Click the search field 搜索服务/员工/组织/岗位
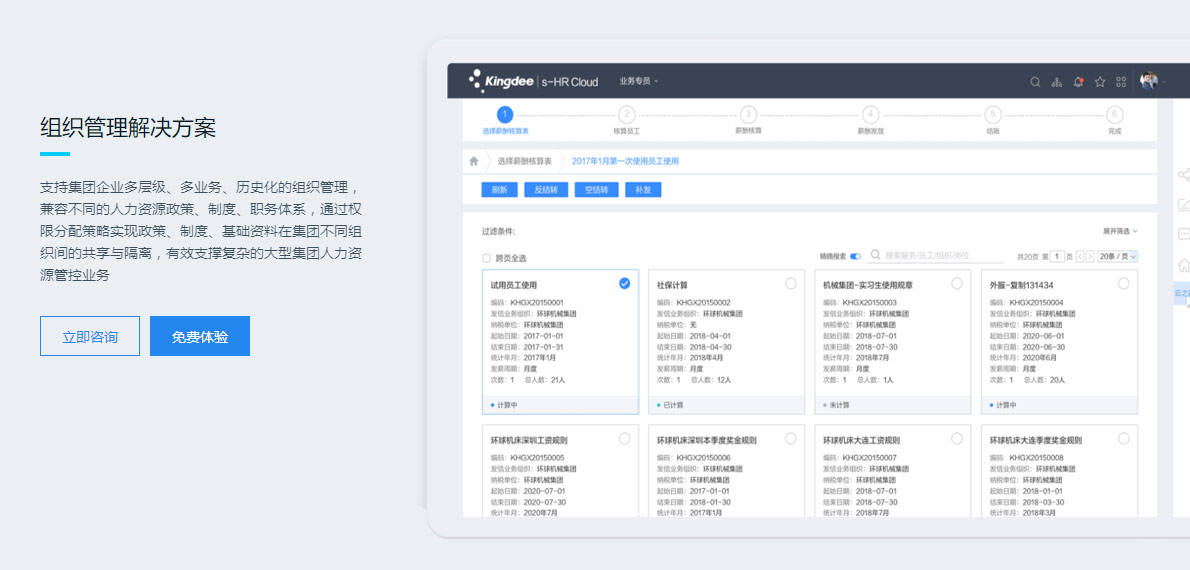This screenshot has height=570, width=1190. point(934,256)
